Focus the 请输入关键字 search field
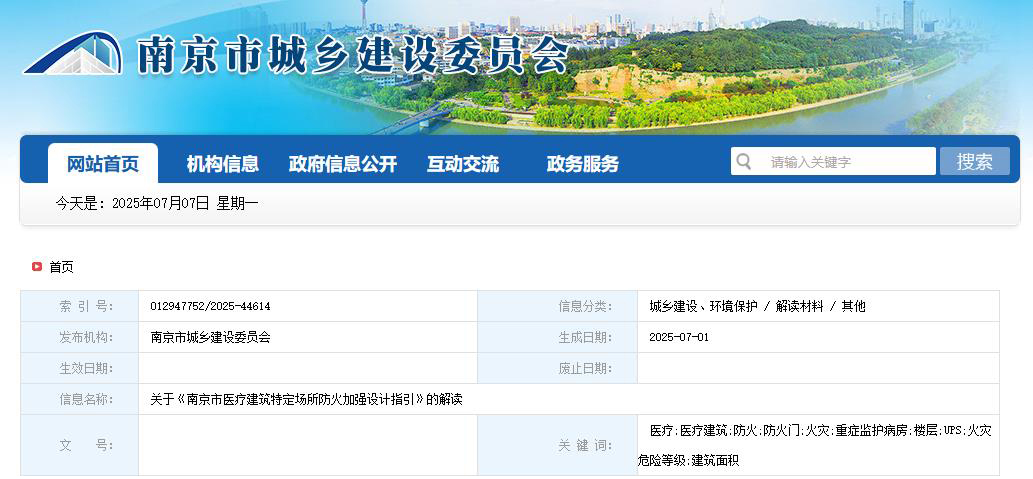Screen dimensions: 1033x479 (x=833, y=161)
